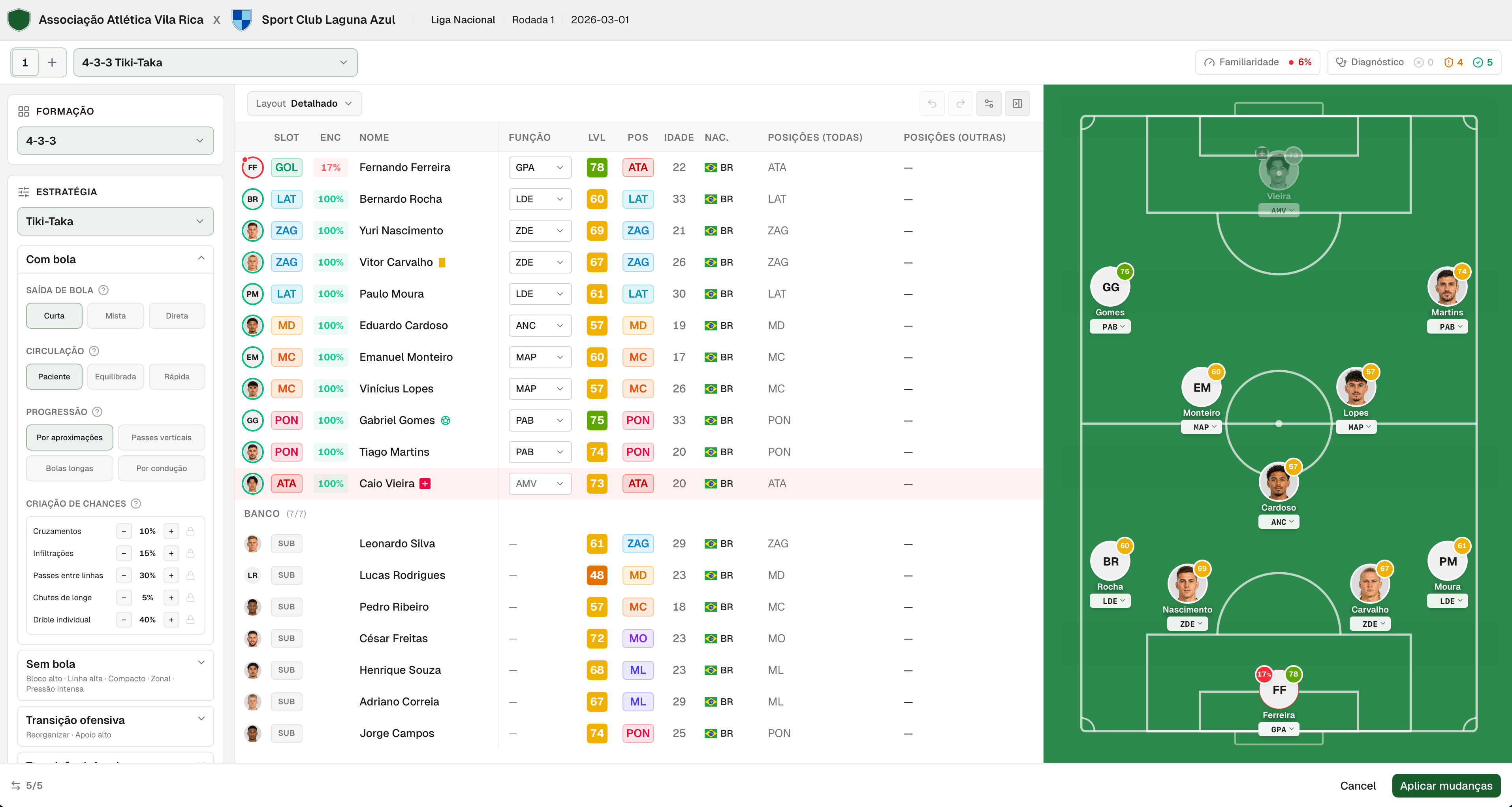1512x807 pixels.
Task: Open the table filter settings icon
Action: pyautogui.click(x=989, y=104)
